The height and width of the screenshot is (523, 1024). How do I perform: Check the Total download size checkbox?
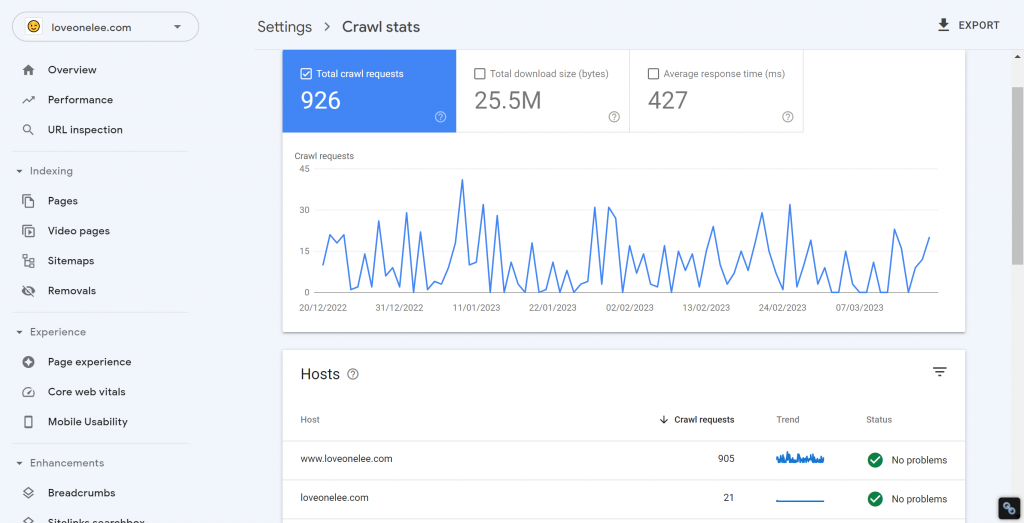click(480, 74)
